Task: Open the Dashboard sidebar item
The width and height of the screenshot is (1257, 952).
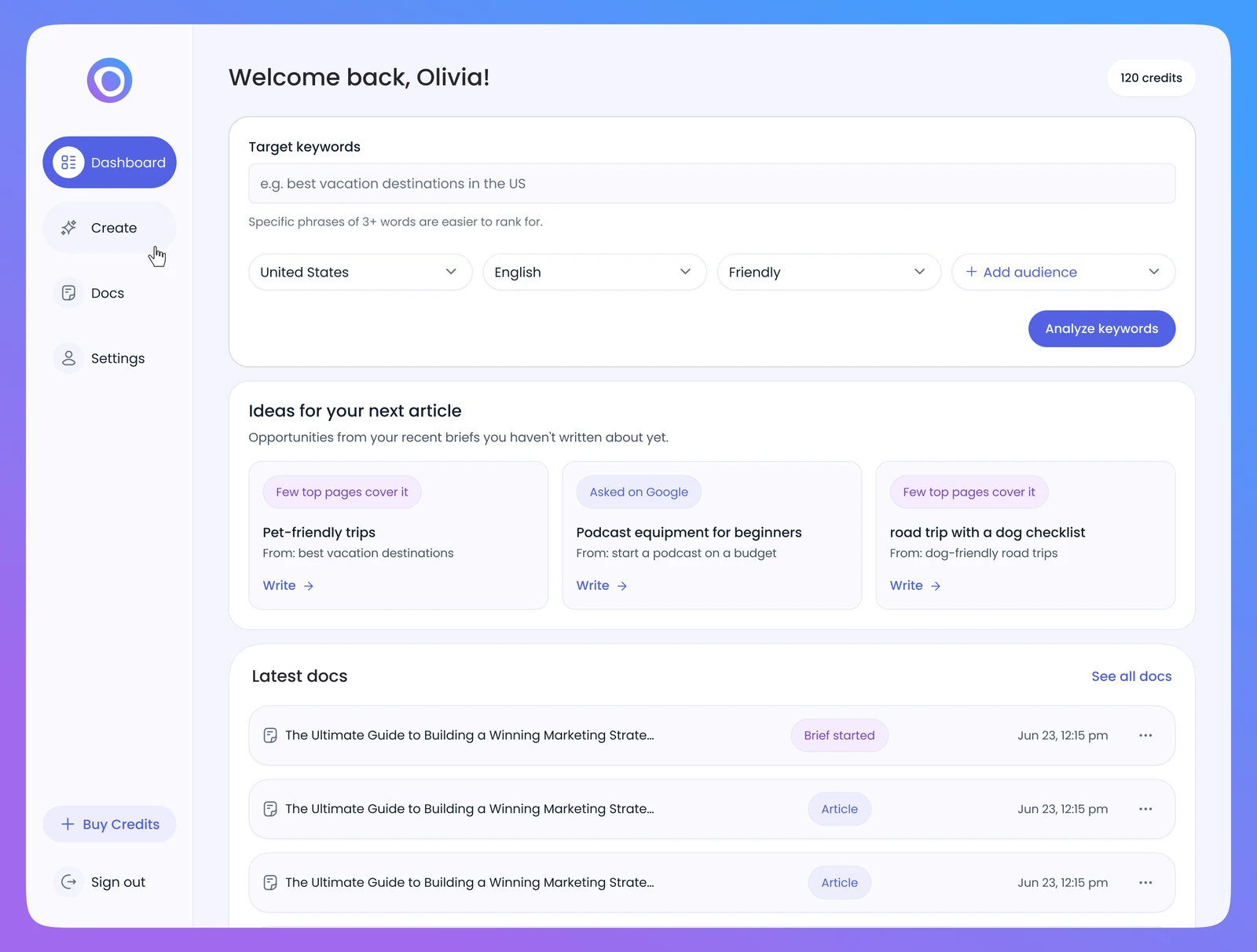Action: 109,163
